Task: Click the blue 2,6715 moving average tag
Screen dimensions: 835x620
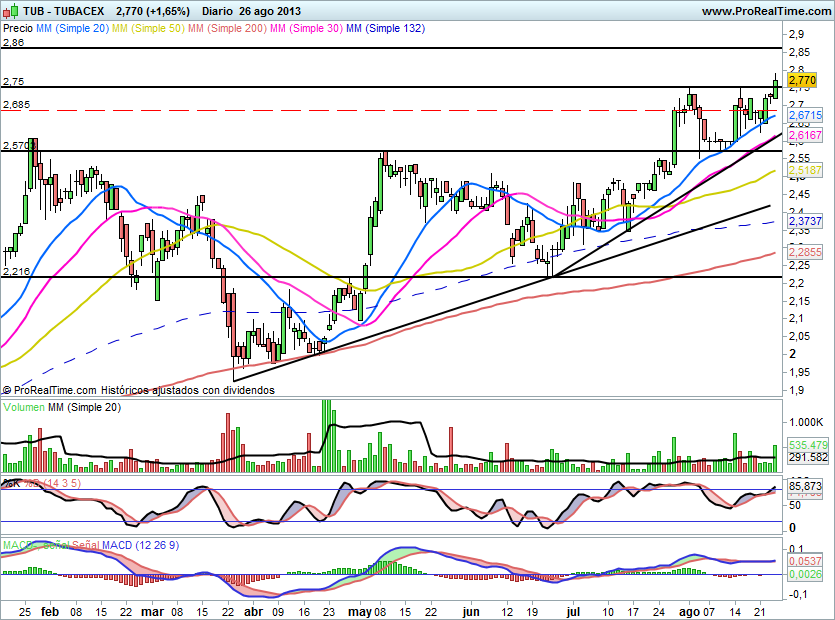Action: pyautogui.click(x=804, y=116)
